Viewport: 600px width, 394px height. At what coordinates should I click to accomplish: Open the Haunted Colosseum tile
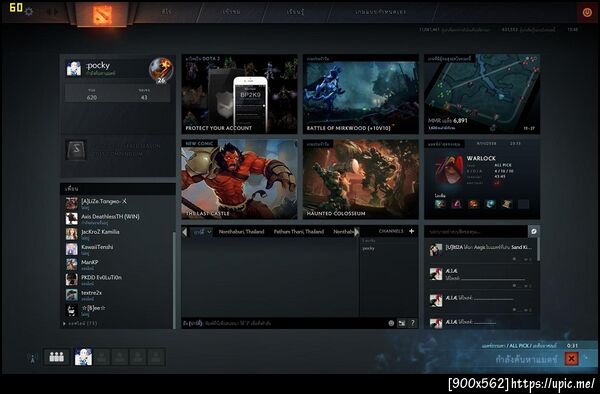point(360,179)
